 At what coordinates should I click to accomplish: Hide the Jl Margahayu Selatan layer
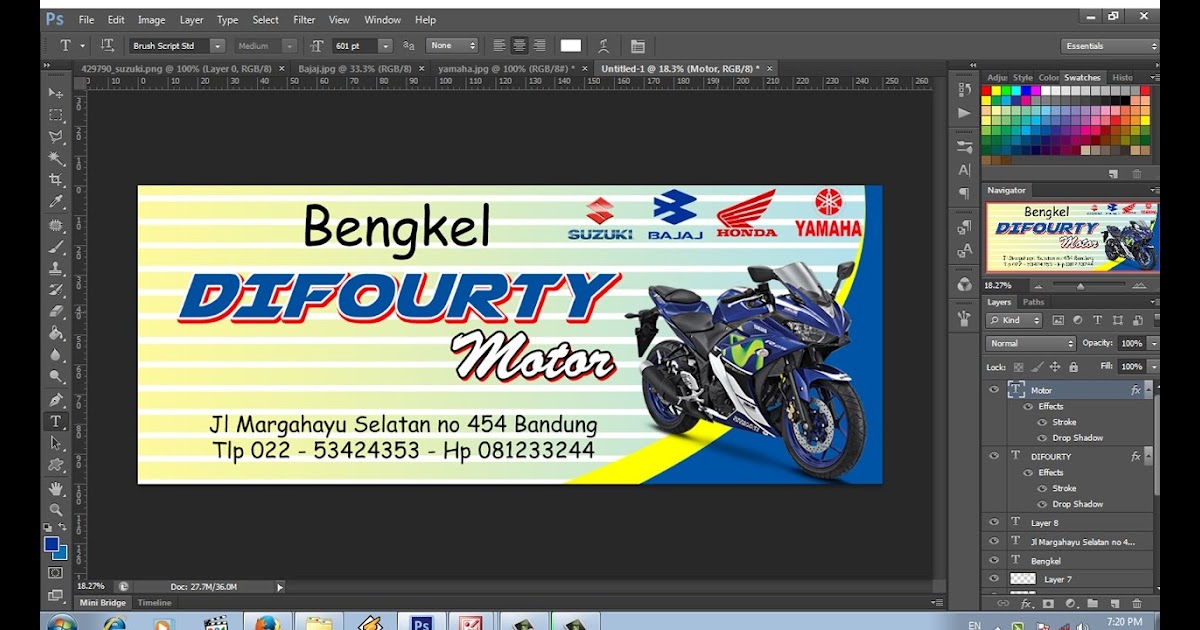click(x=994, y=541)
